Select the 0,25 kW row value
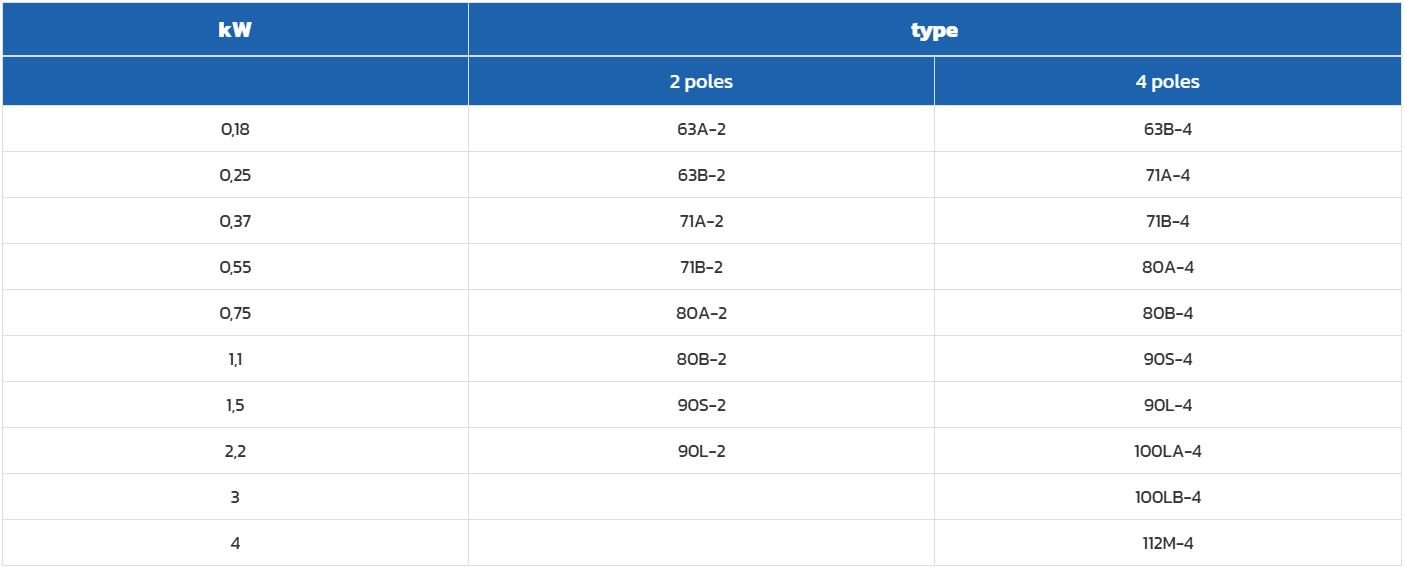Screen dimensions: 1405x570 point(235,175)
